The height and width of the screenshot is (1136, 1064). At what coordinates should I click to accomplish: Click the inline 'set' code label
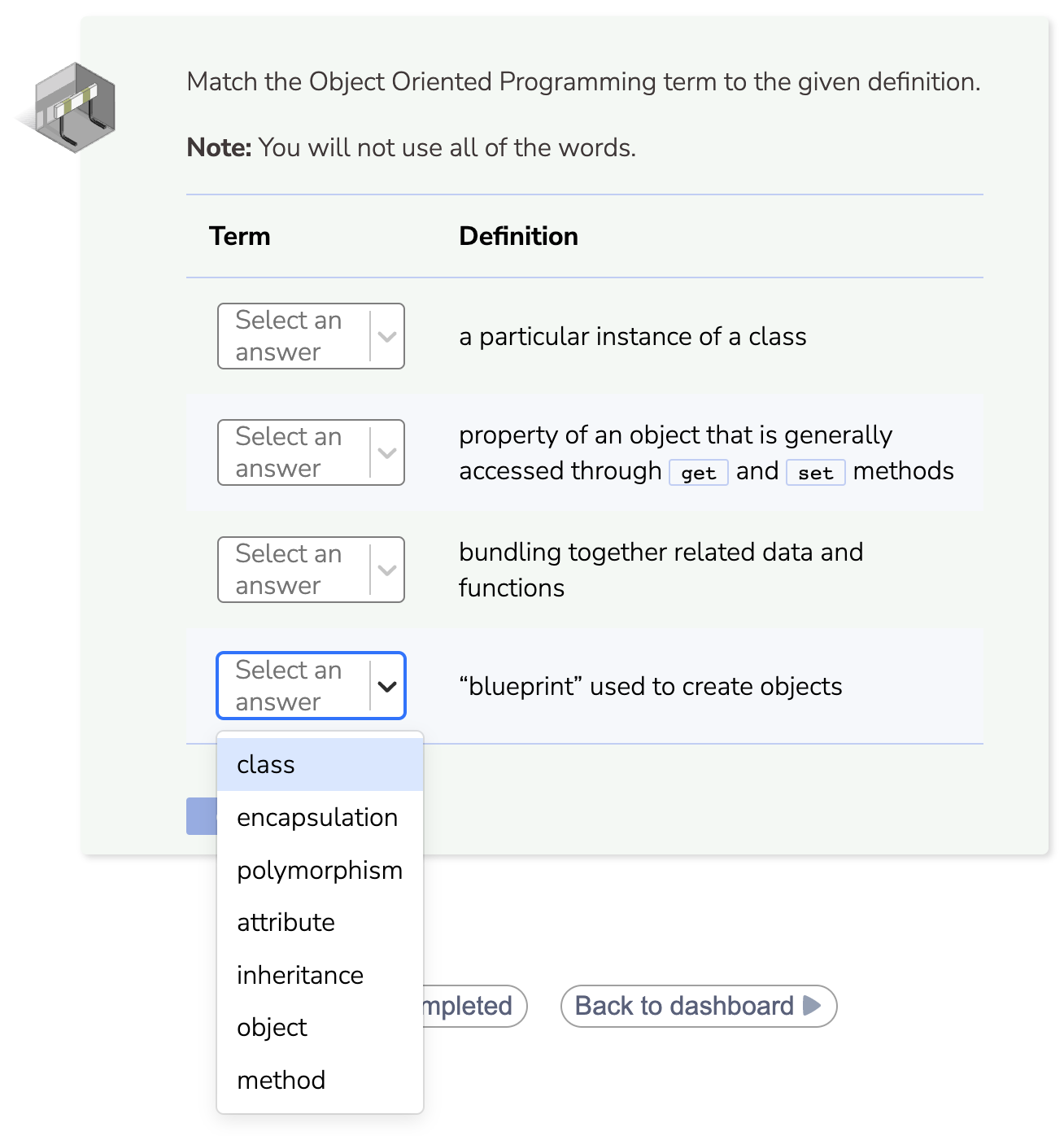point(815,472)
